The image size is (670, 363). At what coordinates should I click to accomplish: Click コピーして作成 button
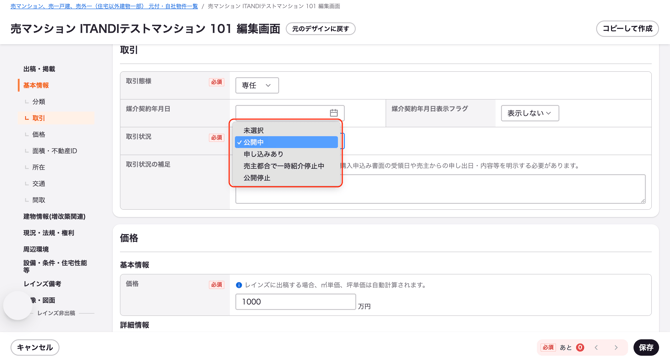(x=627, y=29)
